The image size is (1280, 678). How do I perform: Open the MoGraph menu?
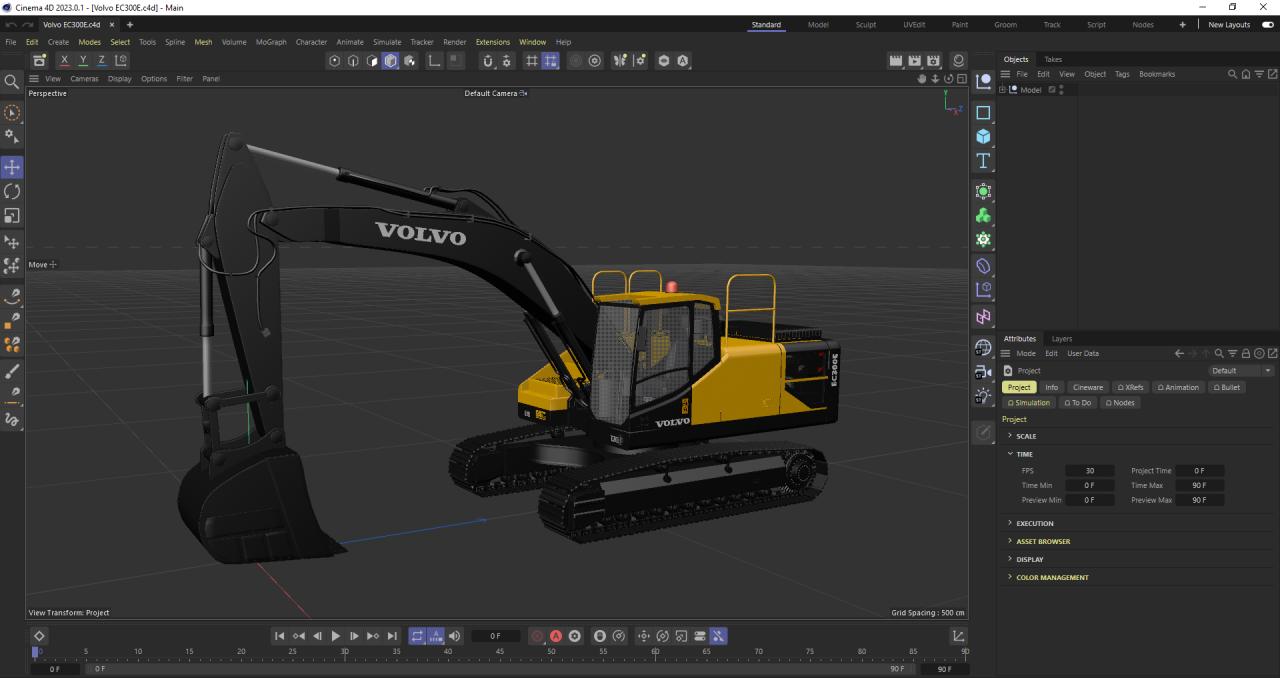click(270, 42)
